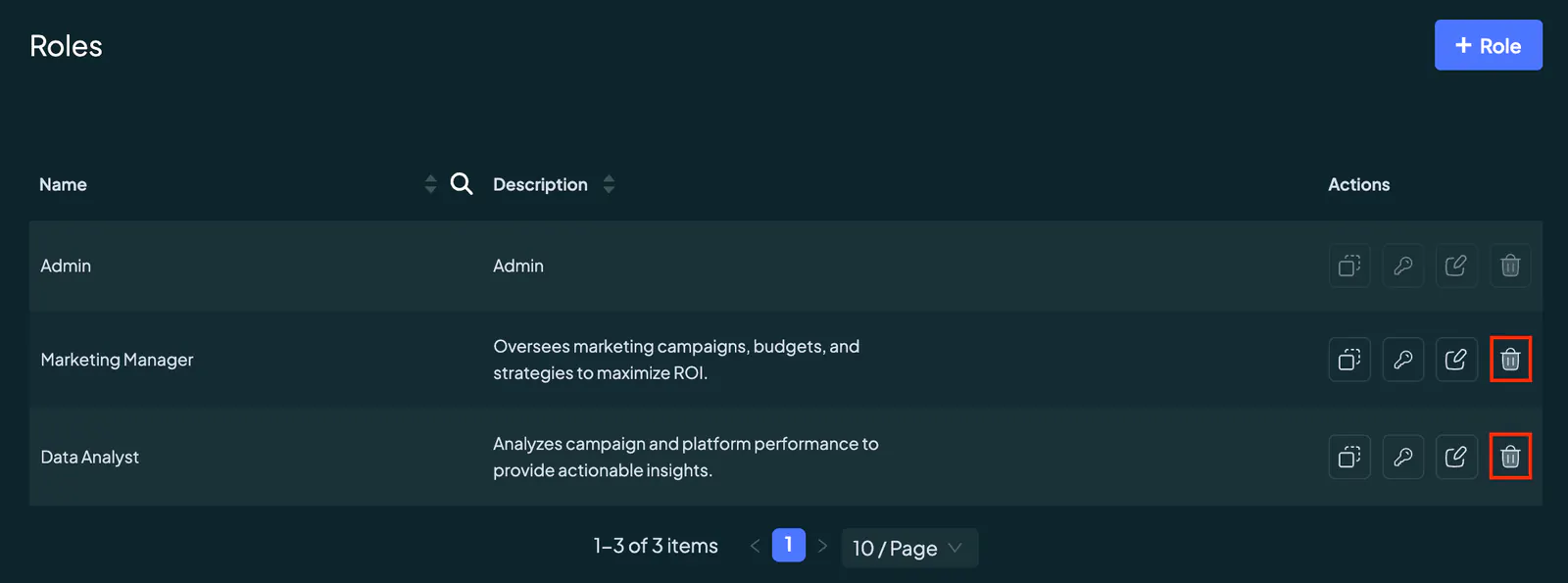
Task: Edit the Marketing Manager role
Action: [1456, 360]
